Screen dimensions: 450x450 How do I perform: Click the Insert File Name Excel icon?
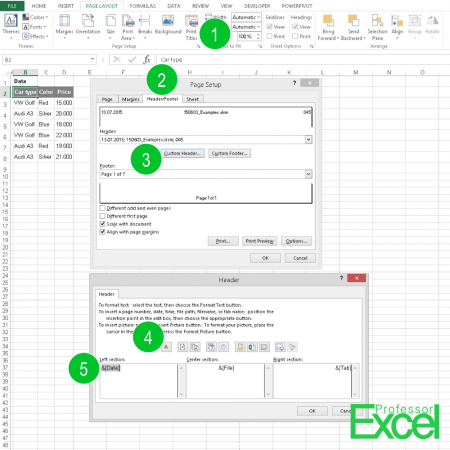(252, 347)
